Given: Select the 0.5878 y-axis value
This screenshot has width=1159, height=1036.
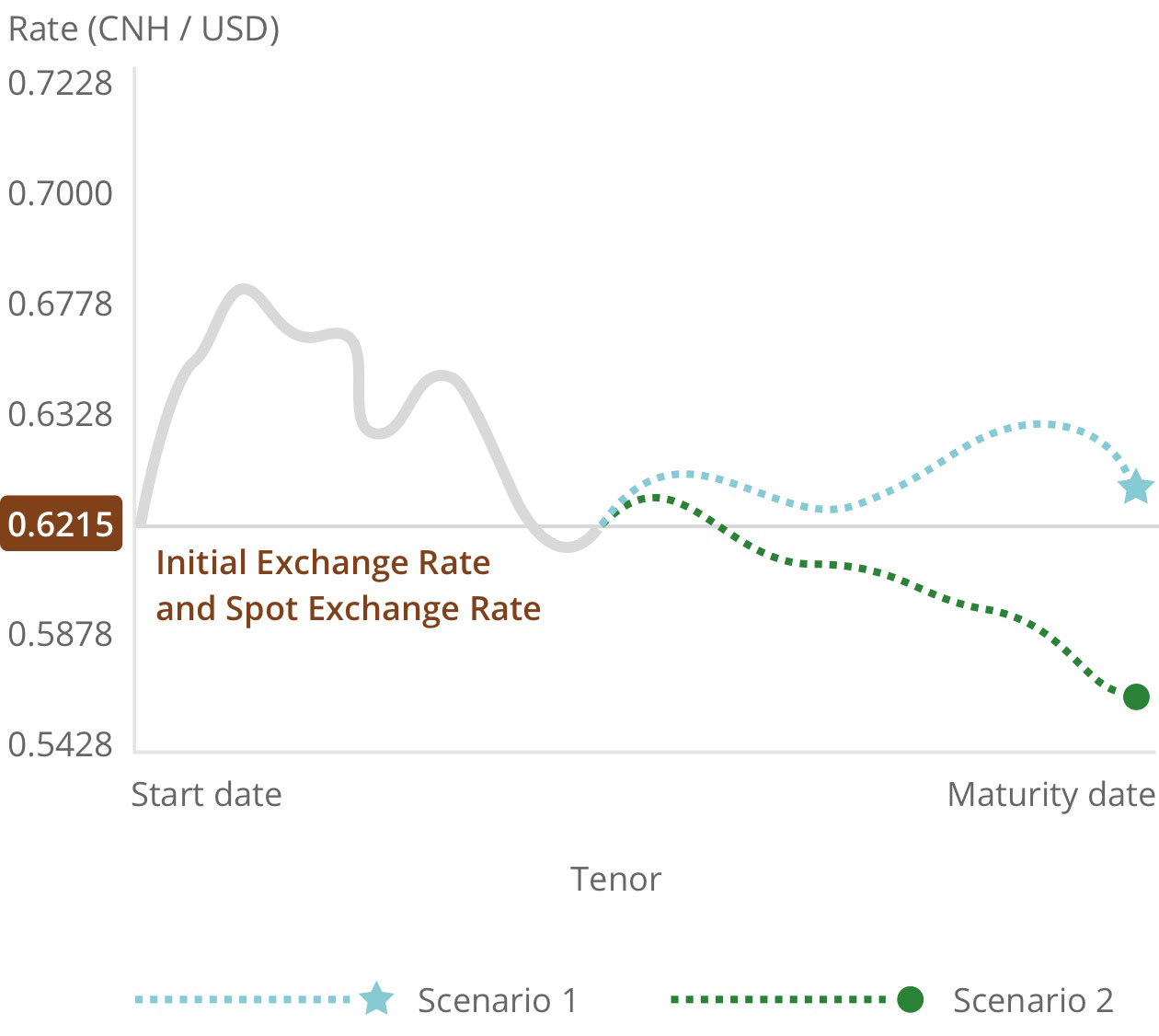Looking at the screenshot, I should [x=60, y=634].
